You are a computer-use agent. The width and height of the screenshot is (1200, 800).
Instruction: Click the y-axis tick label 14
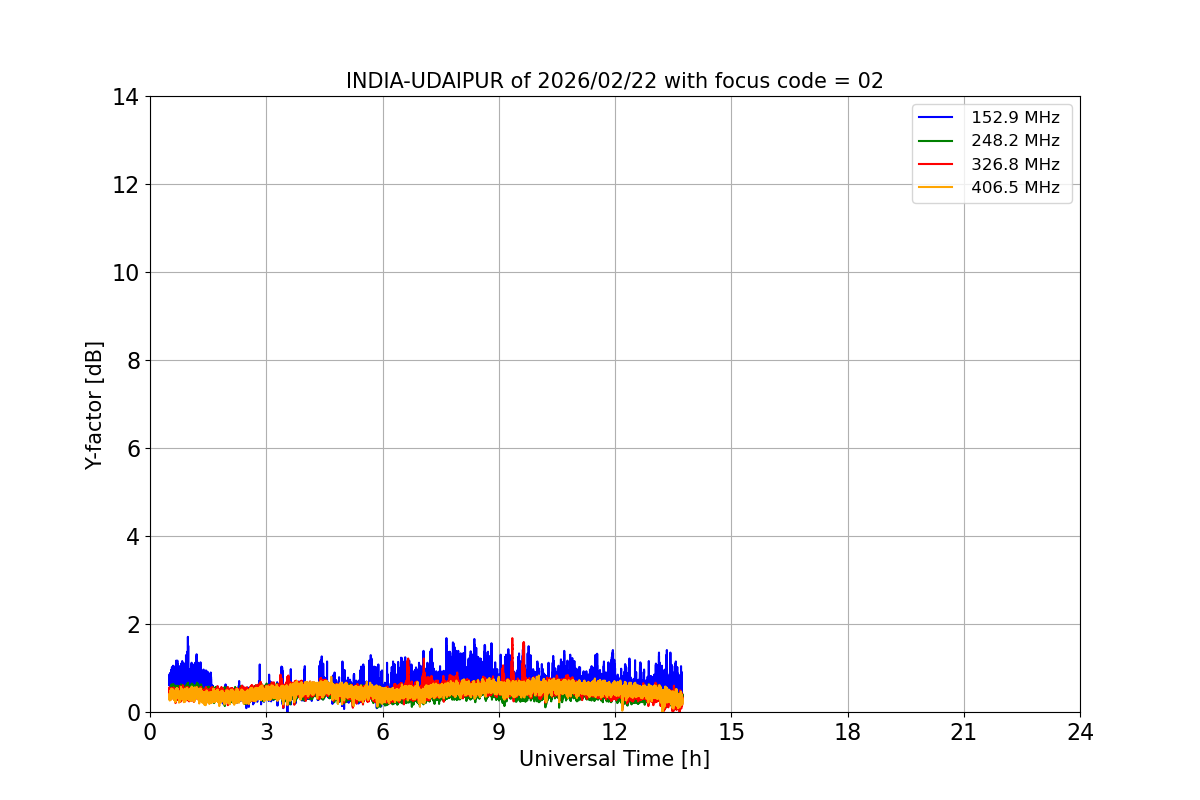click(126, 97)
